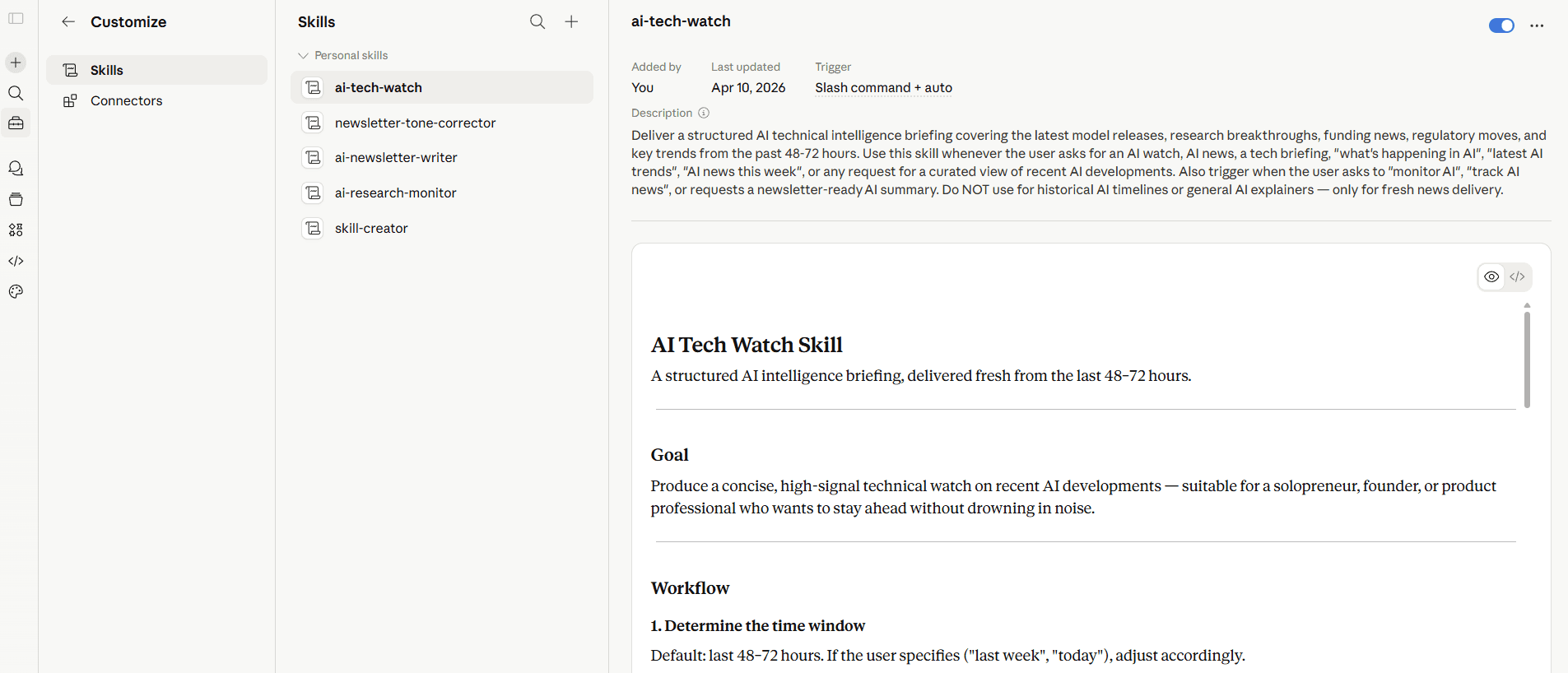Switch to rendered preview eye view
The width and height of the screenshot is (1568, 673).
(x=1491, y=277)
